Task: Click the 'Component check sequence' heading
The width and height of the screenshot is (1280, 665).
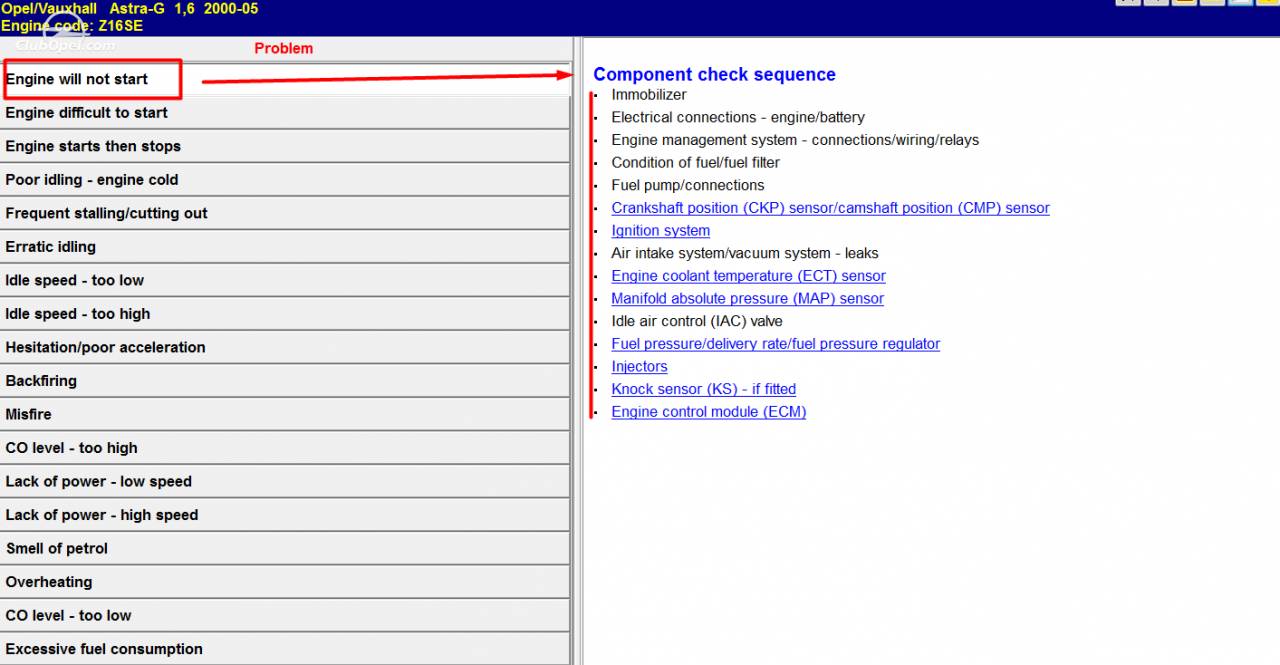Action: pyautogui.click(x=714, y=74)
